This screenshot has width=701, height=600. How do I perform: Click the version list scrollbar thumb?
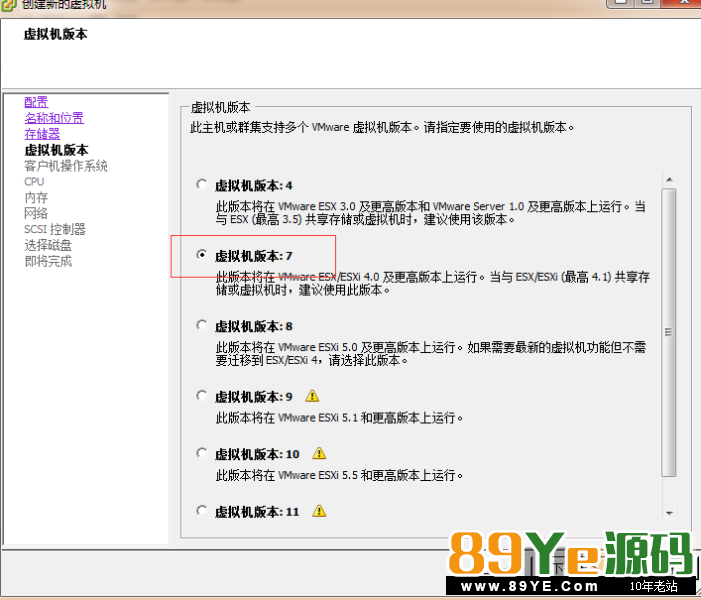pos(669,333)
